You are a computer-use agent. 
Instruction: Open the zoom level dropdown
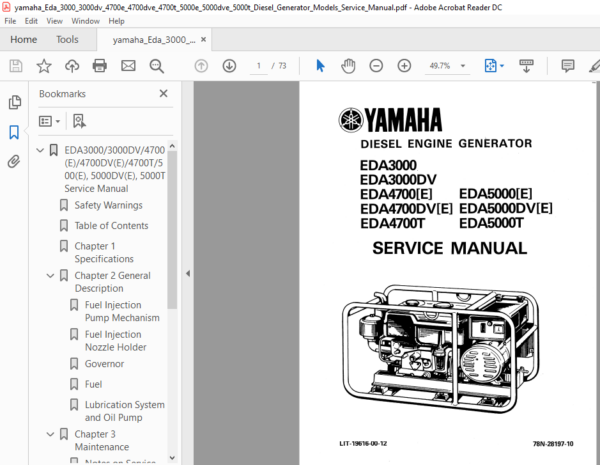tap(463, 66)
